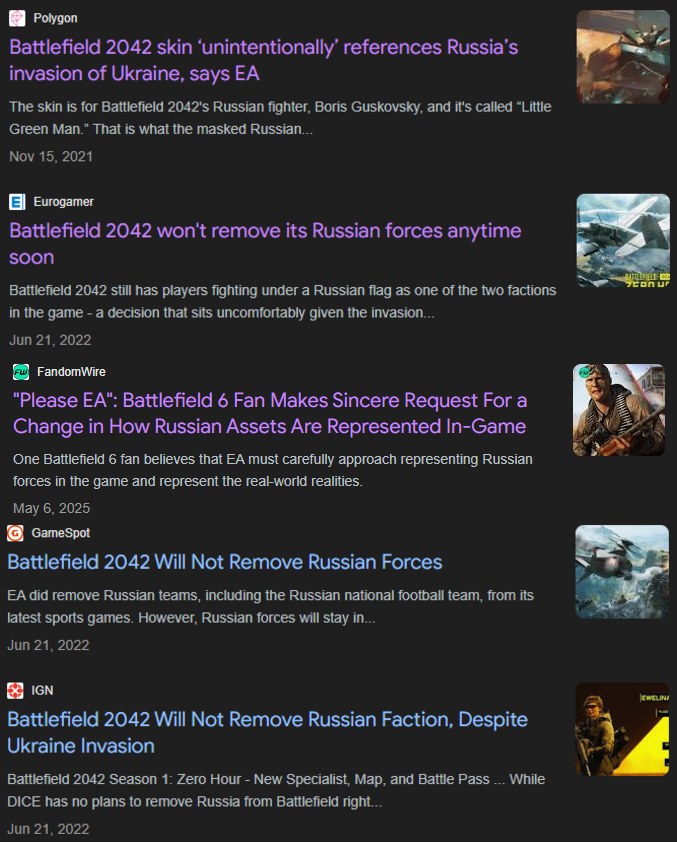Click the Eurogamer snippet about Russian flag
The width and height of the screenshot is (677, 843).
[x=283, y=301]
